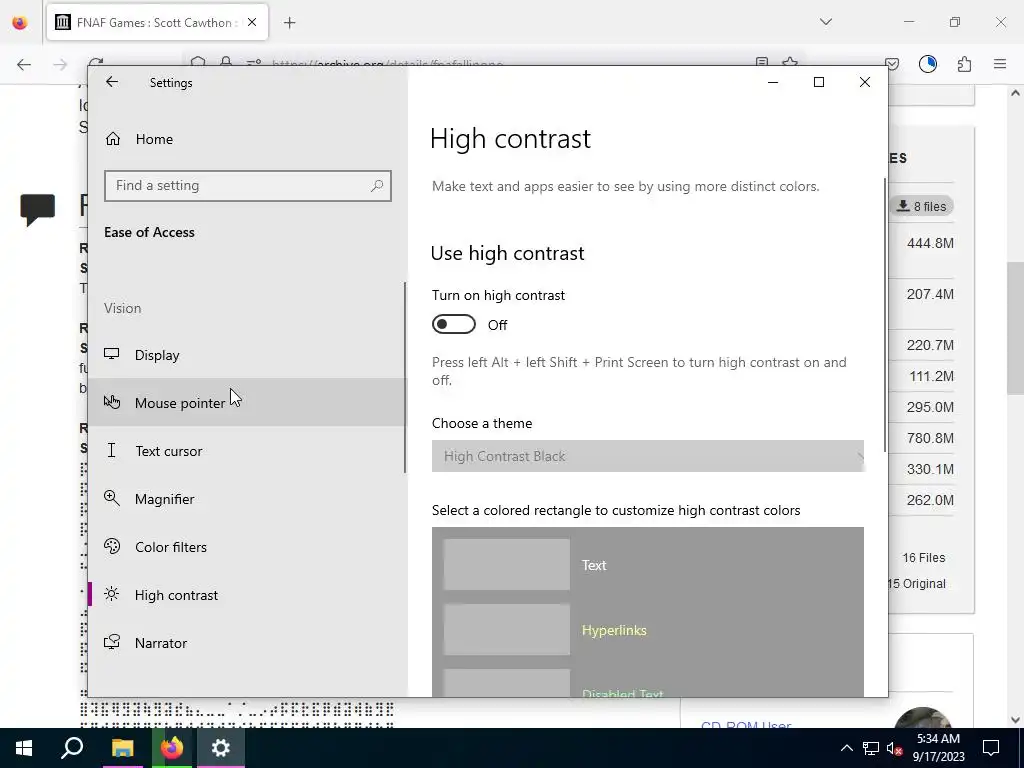Image resolution: width=1024 pixels, height=768 pixels.
Task: Click the High contrast sun icon
Action: (x=112, y=594)
